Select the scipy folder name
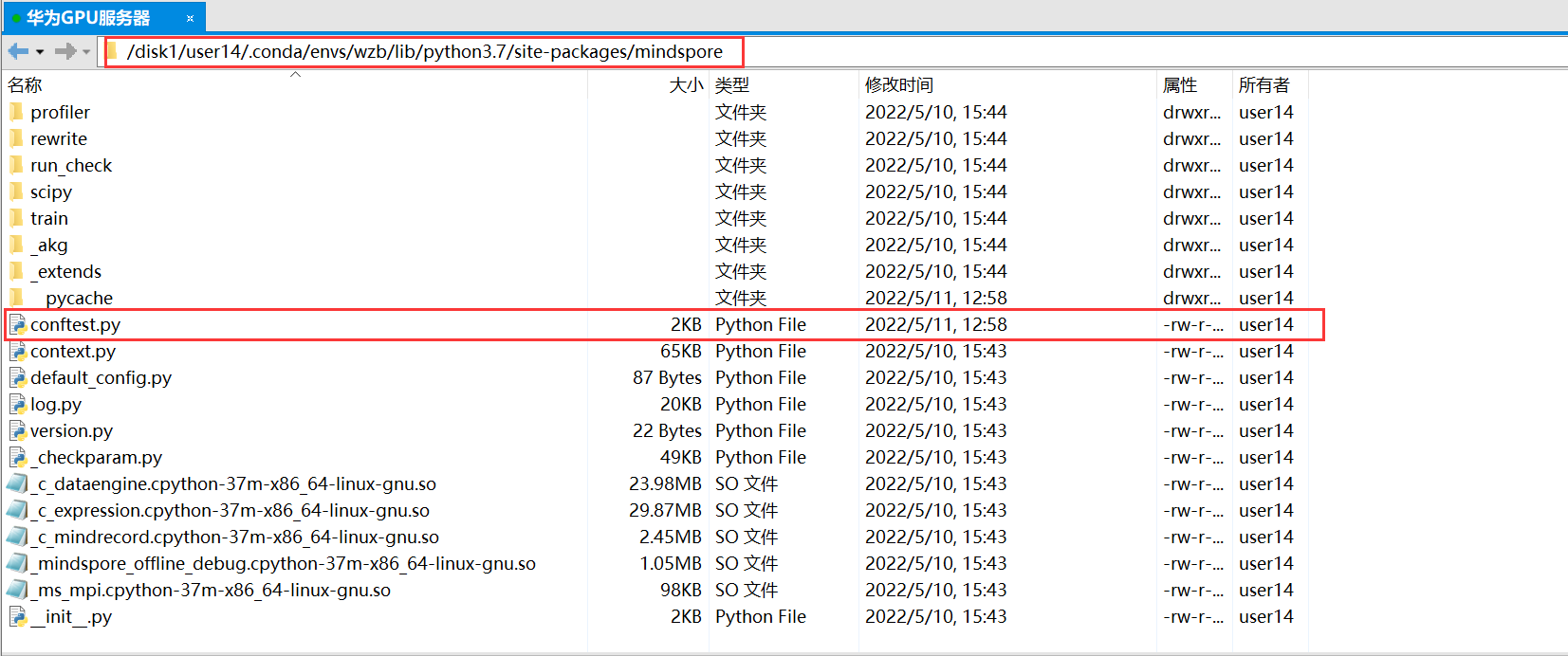This screenshot has width=1568, height=656. 51,191
